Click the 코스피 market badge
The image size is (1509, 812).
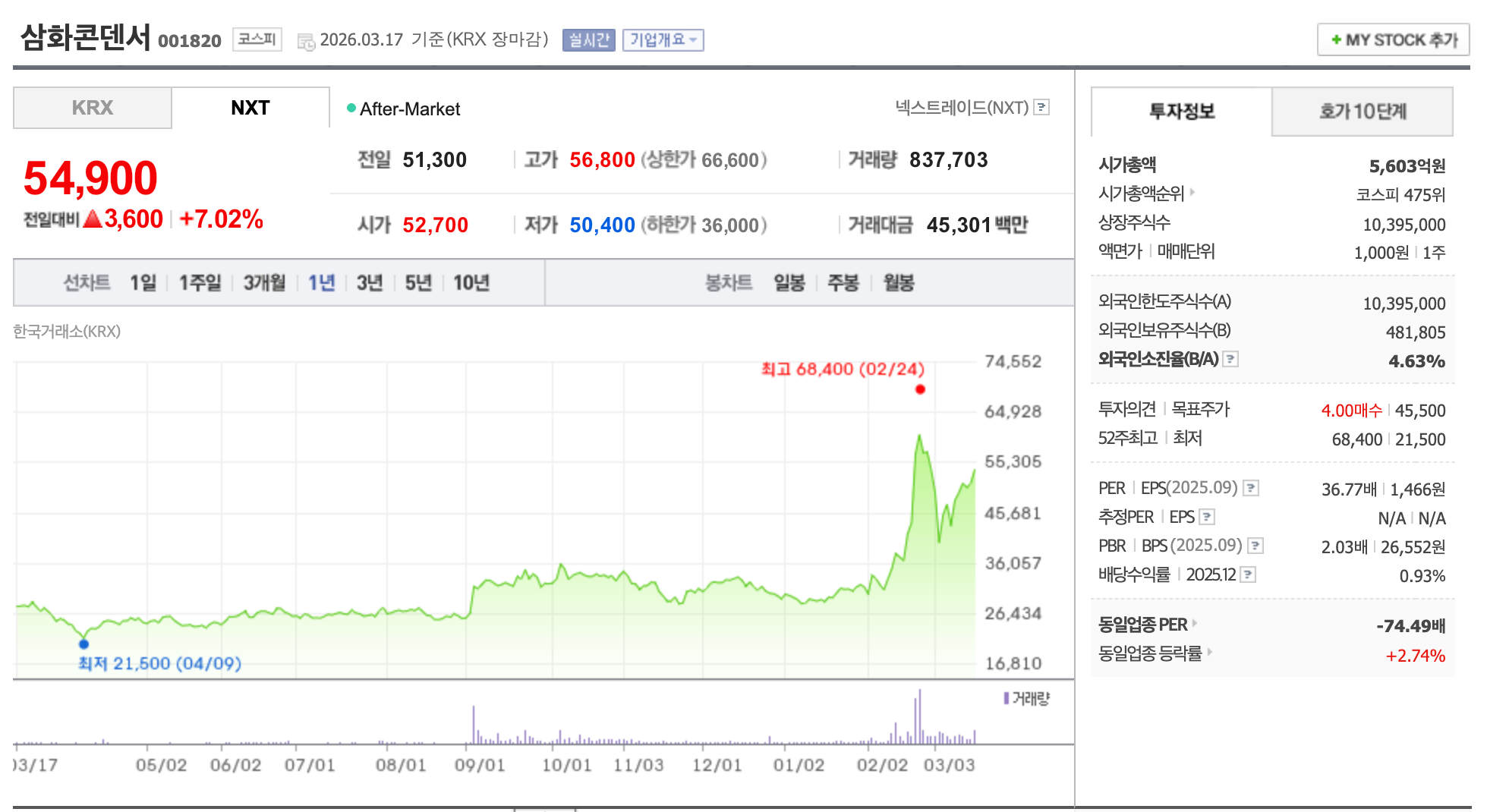pyautogui.click(x=257, y=39)
